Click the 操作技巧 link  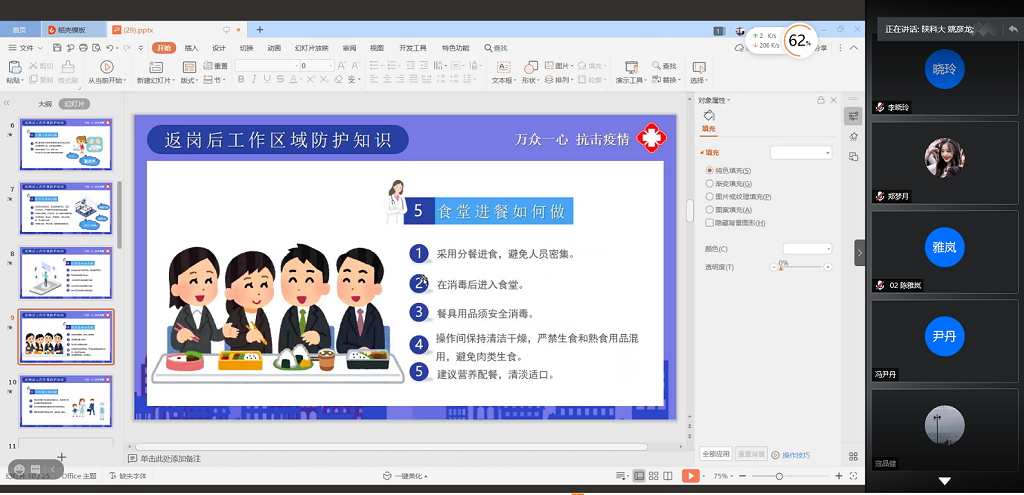795,455
